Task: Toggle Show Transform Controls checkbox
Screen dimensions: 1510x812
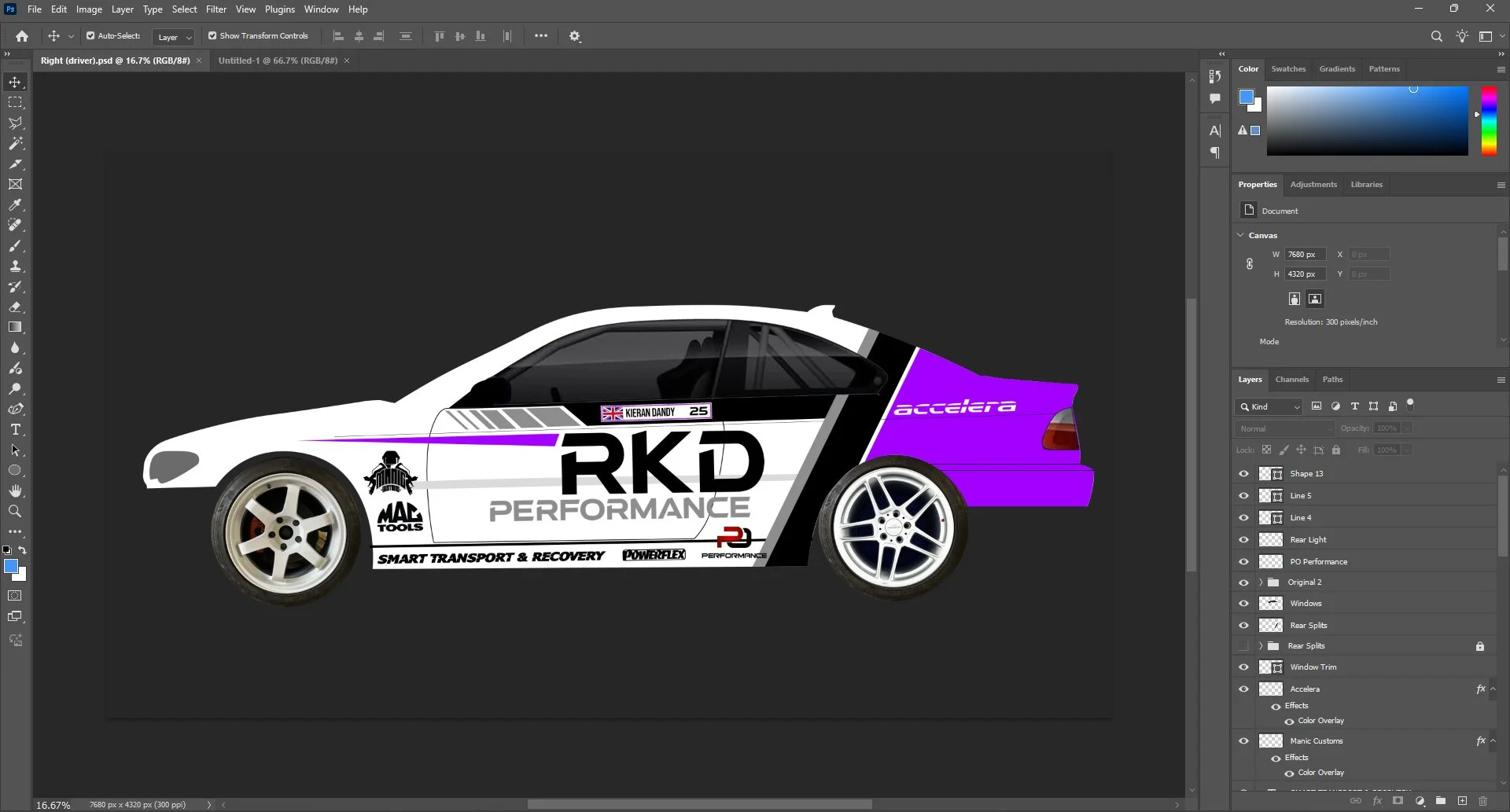Action: pyautogui.click(x=212, y=36)
